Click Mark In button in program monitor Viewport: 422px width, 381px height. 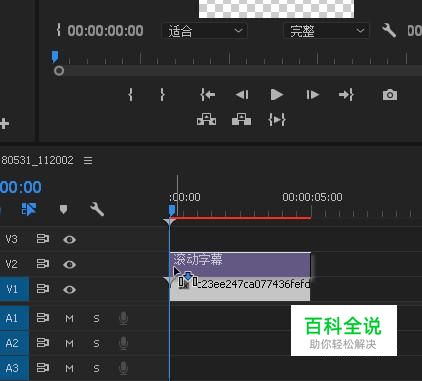[x=131, y=95]
